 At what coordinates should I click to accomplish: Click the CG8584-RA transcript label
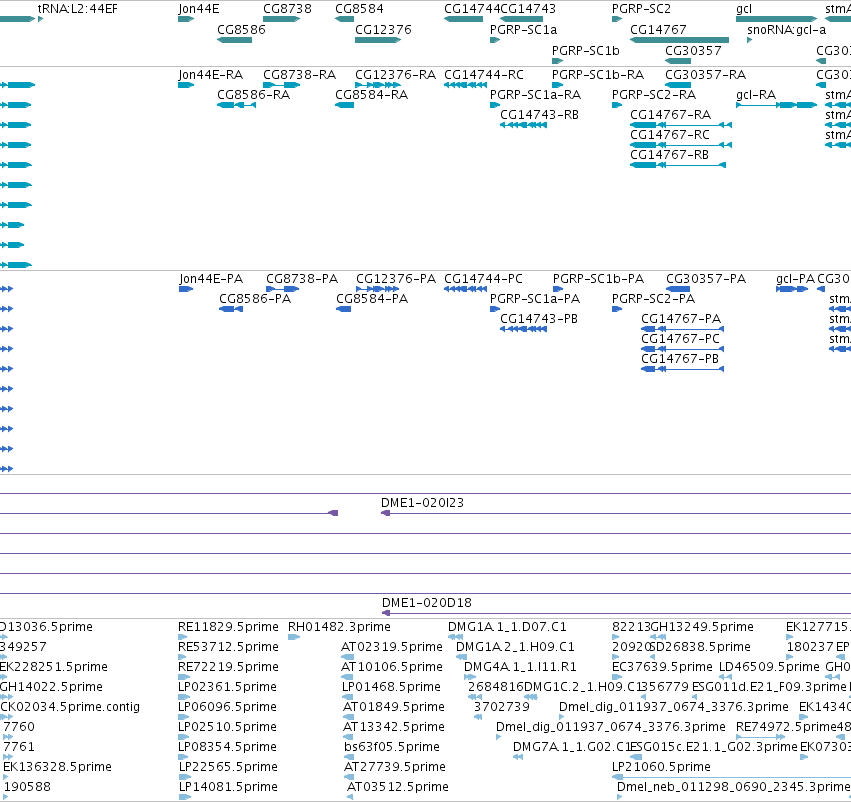coord(371,94)
